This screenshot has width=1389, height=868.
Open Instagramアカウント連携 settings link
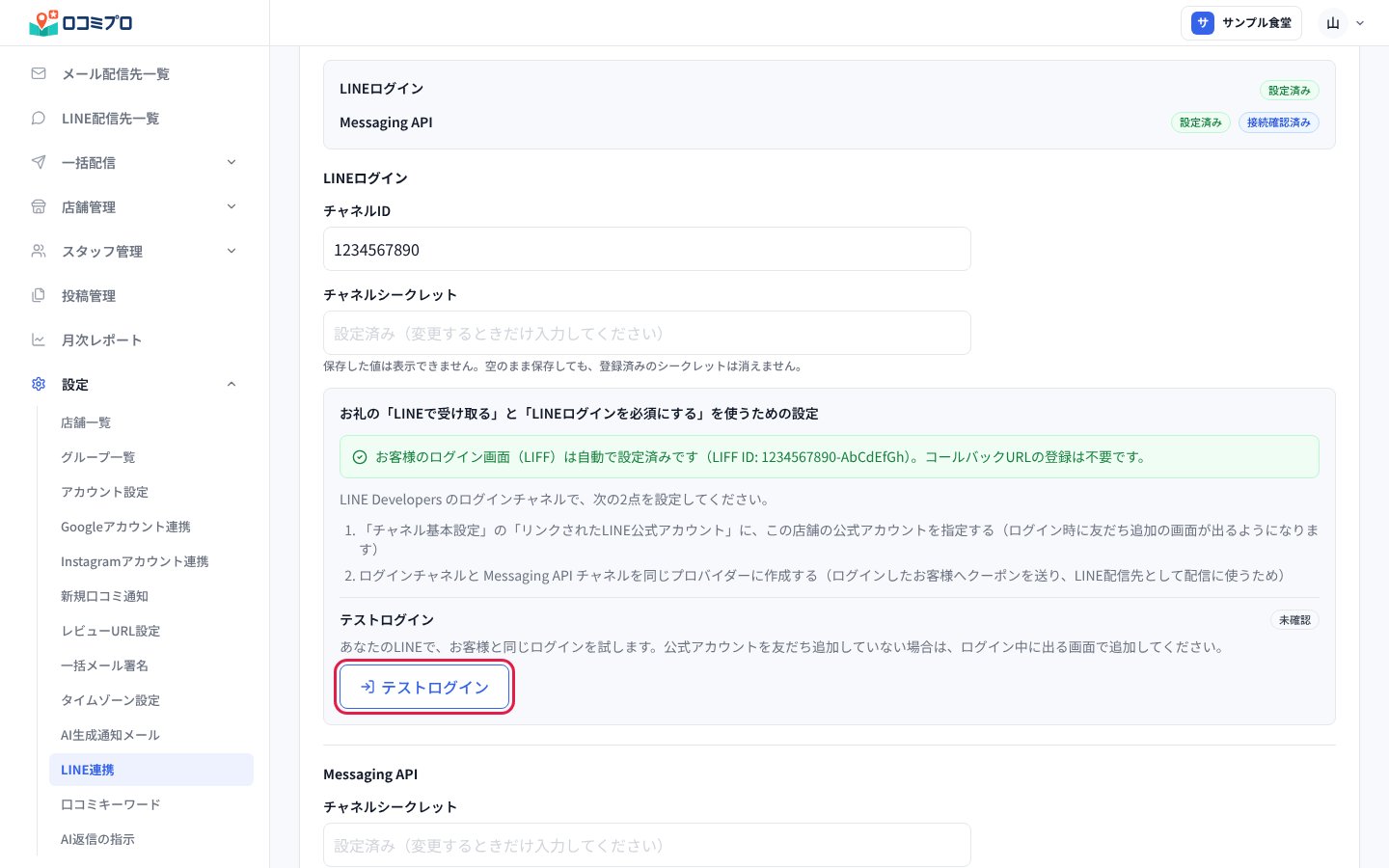click(135, 561)
